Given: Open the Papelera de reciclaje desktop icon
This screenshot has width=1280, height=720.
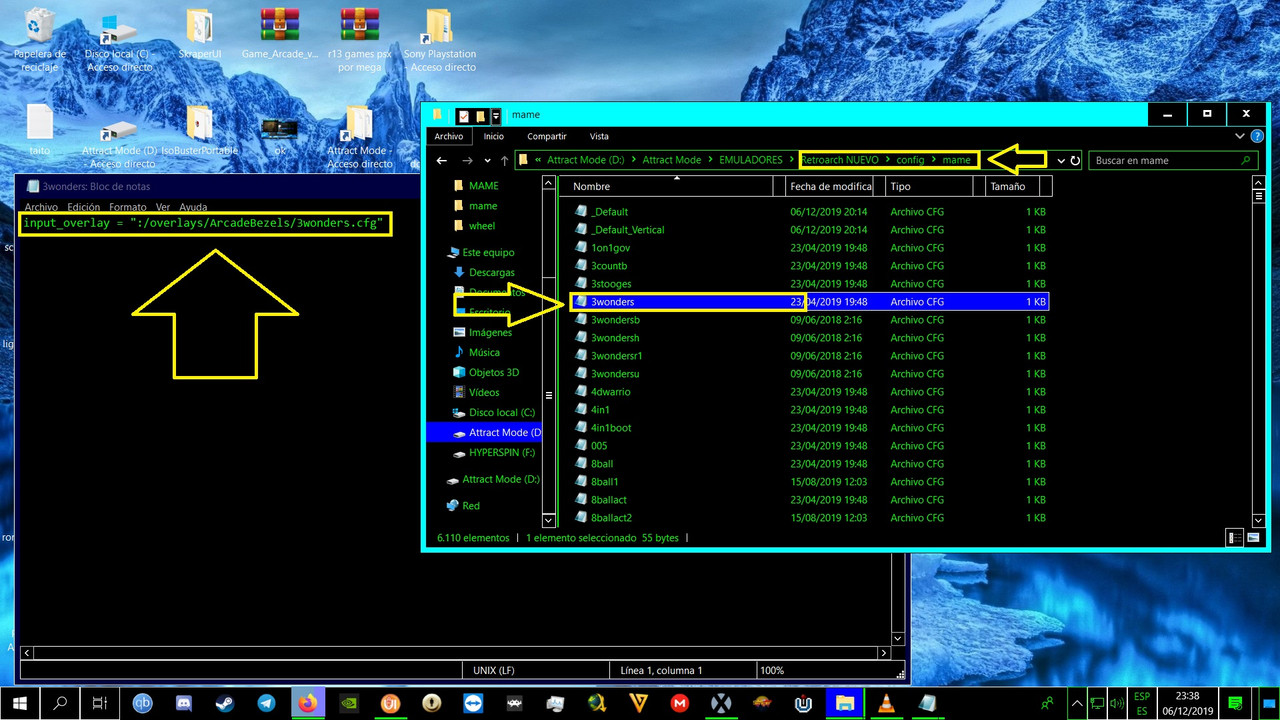Looking at the screenshot, I should click(40, 40).
